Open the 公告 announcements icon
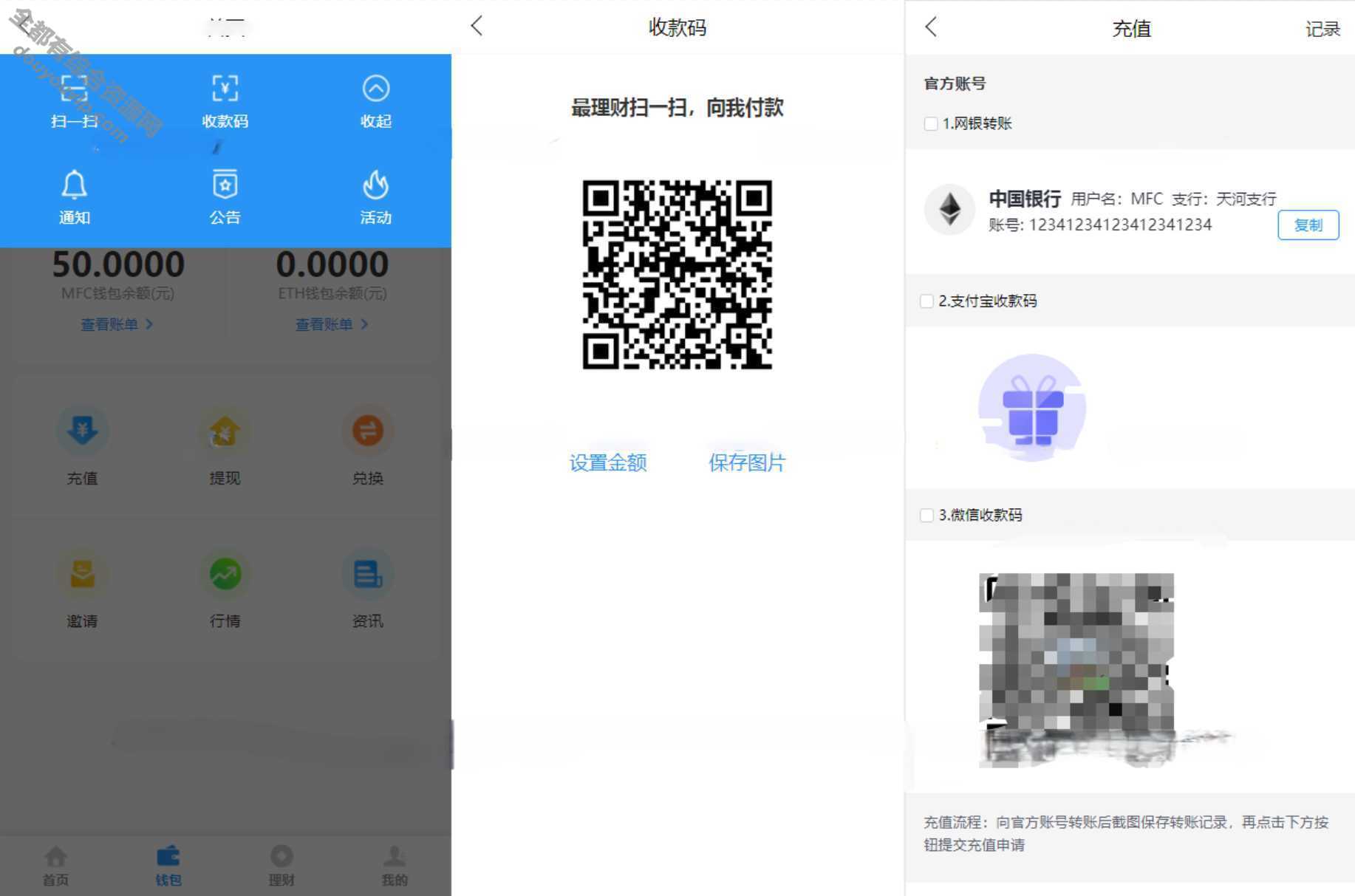The height and width of the screenshot is (896, 1355). [x=225, y=185]
